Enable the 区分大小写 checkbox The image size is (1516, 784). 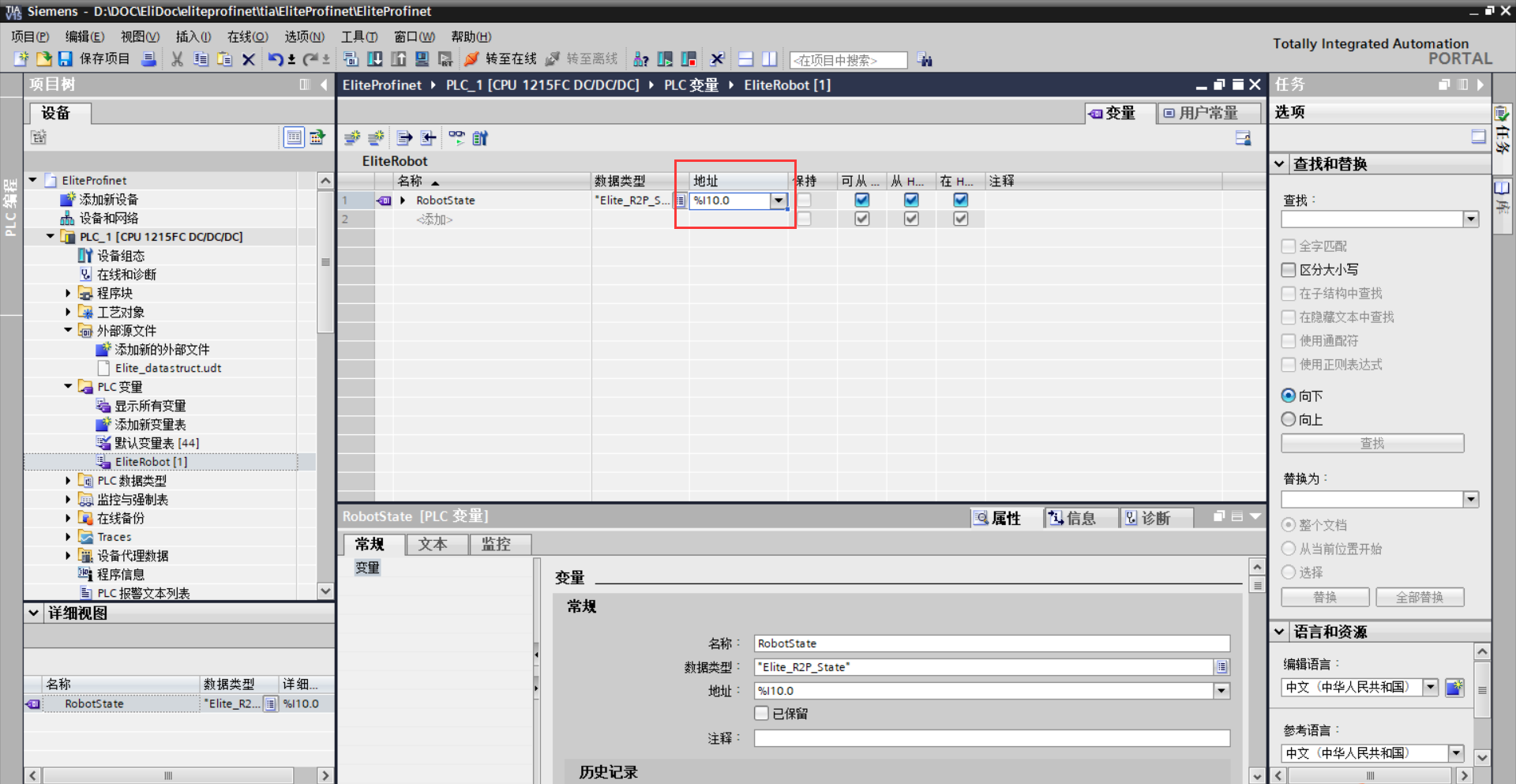pyautogui.click(x=1289, y=270)
